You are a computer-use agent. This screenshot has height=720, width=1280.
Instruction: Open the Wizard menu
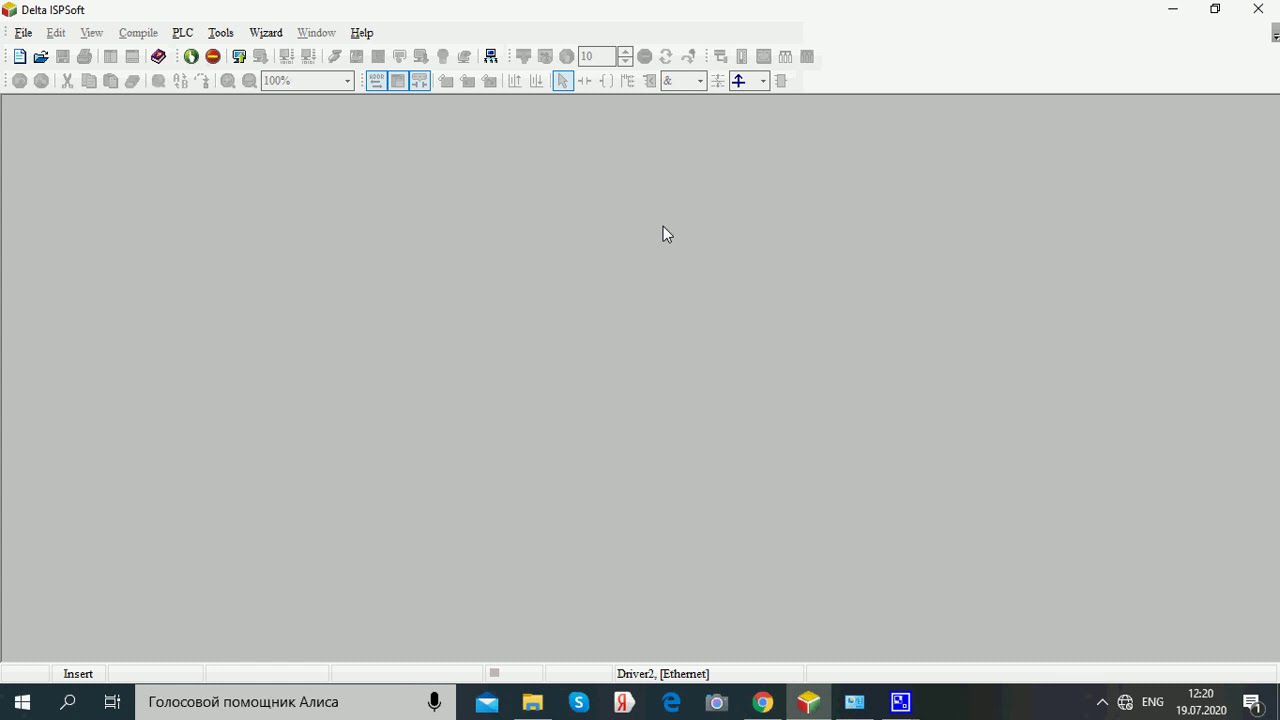click(x=266, y=33)
